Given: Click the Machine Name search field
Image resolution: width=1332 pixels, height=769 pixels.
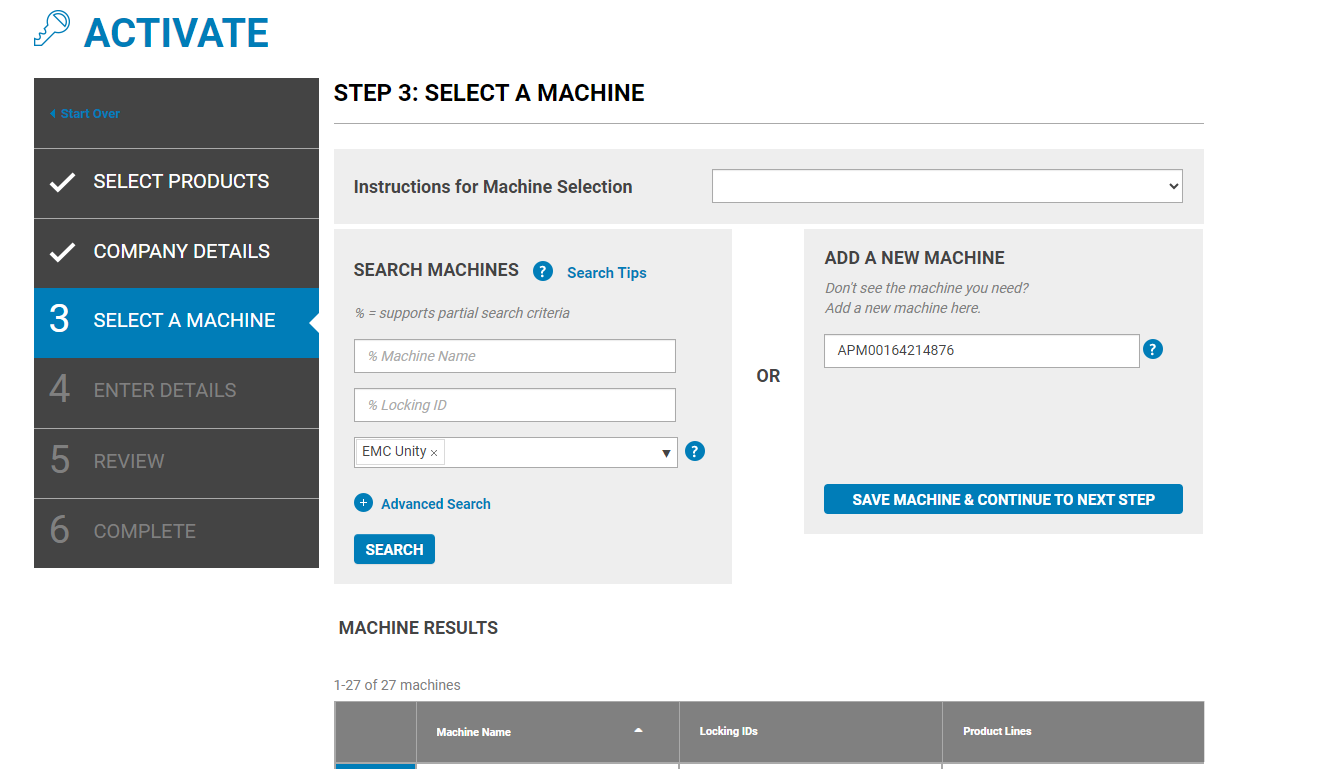Looking at the screenshot, I should click(x=514, y=356).
